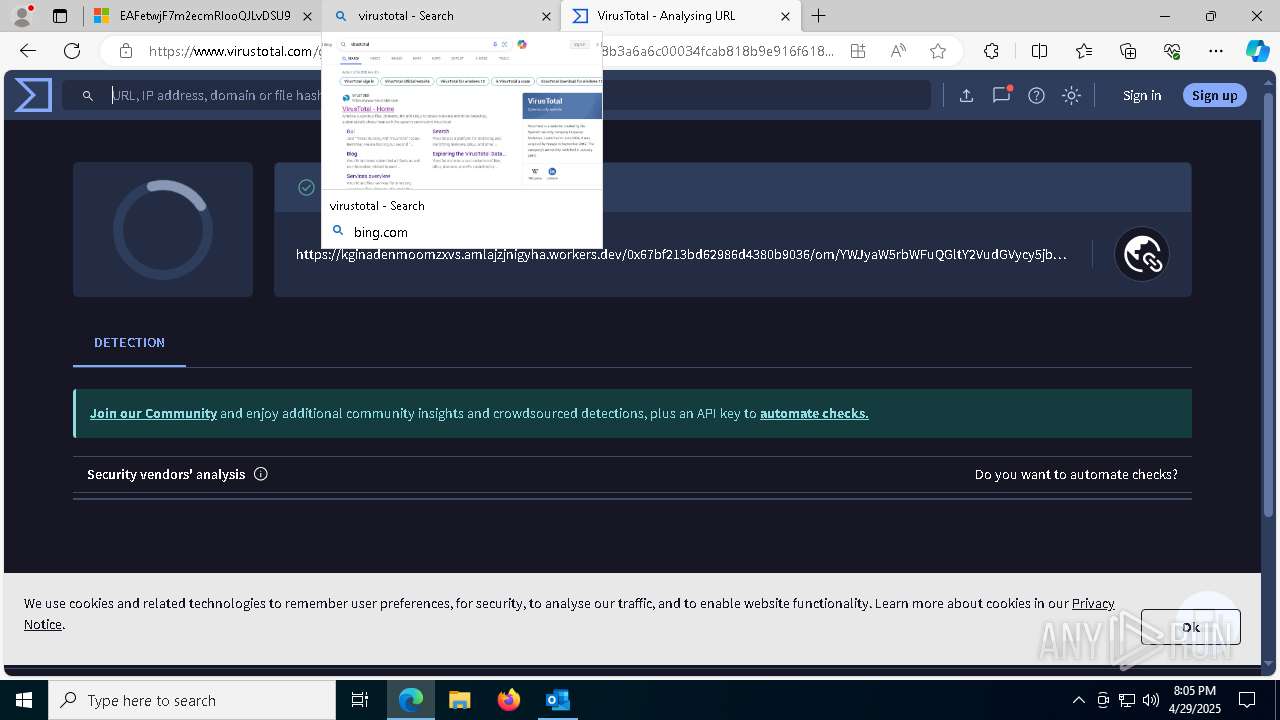Click the Type here to search box
Image resolution: width=1280 pixels, height=720 pixels.
click(x=192, y=700)
